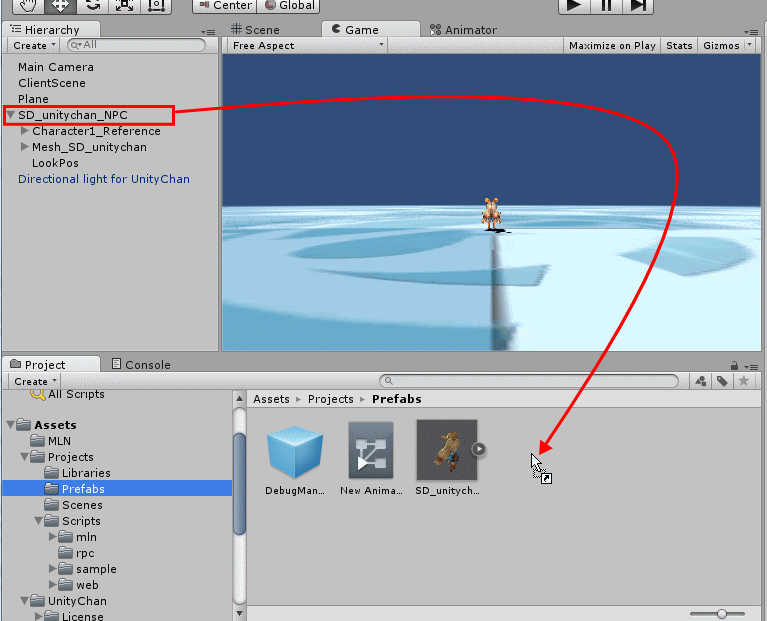Expand the sample folder
Image resolution: width=767 pixels, height=621 pixels.
click(52, 569)
